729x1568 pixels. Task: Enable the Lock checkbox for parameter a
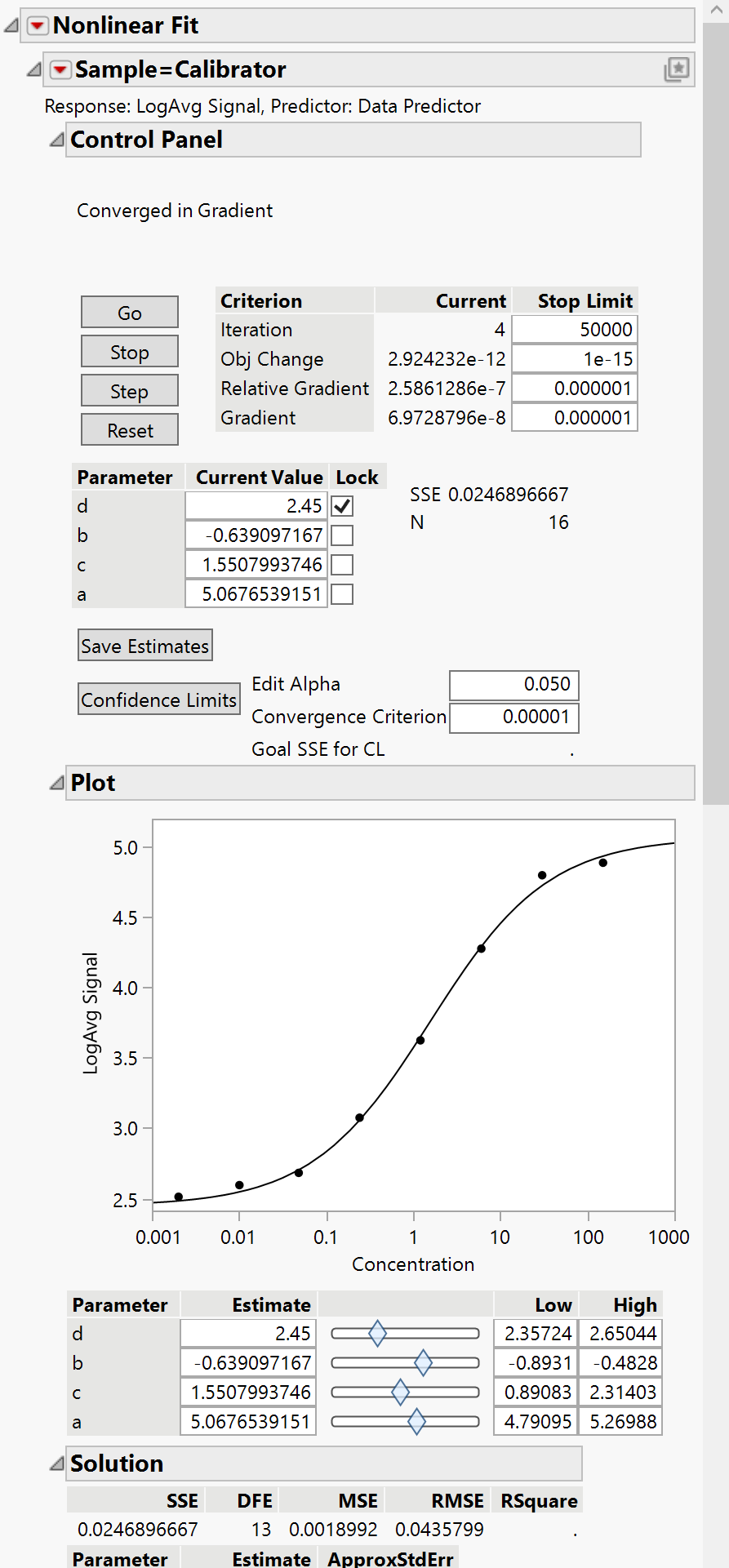[x=341, y=593]
